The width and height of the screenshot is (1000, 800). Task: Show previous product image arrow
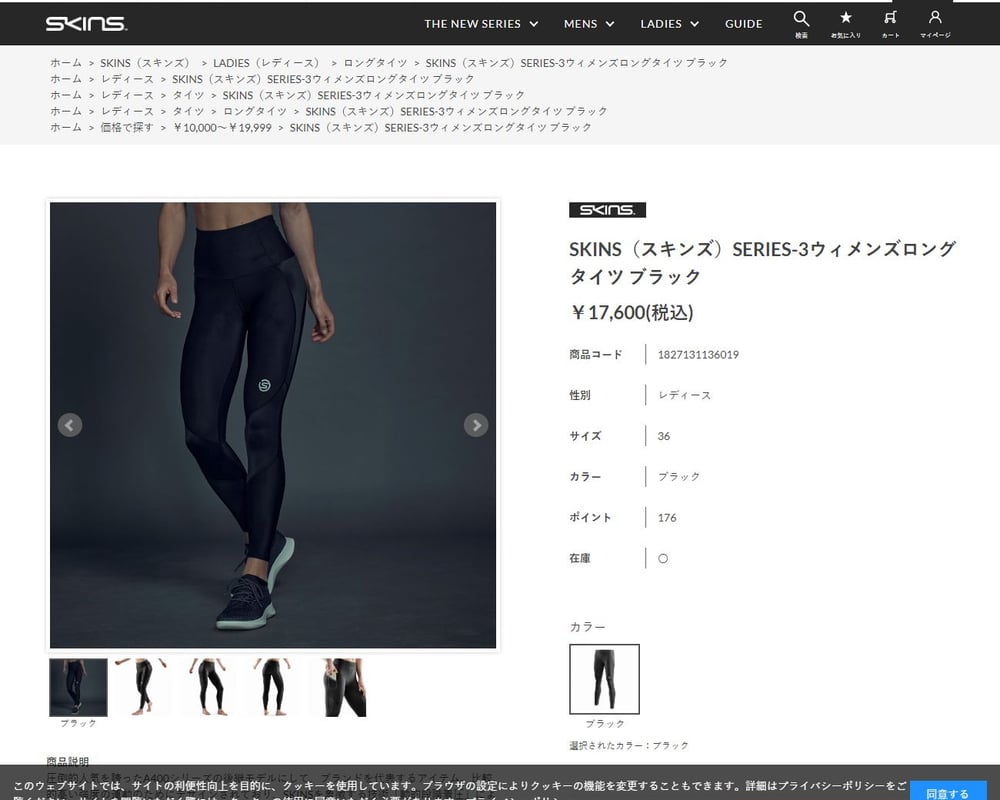point(70,425)
